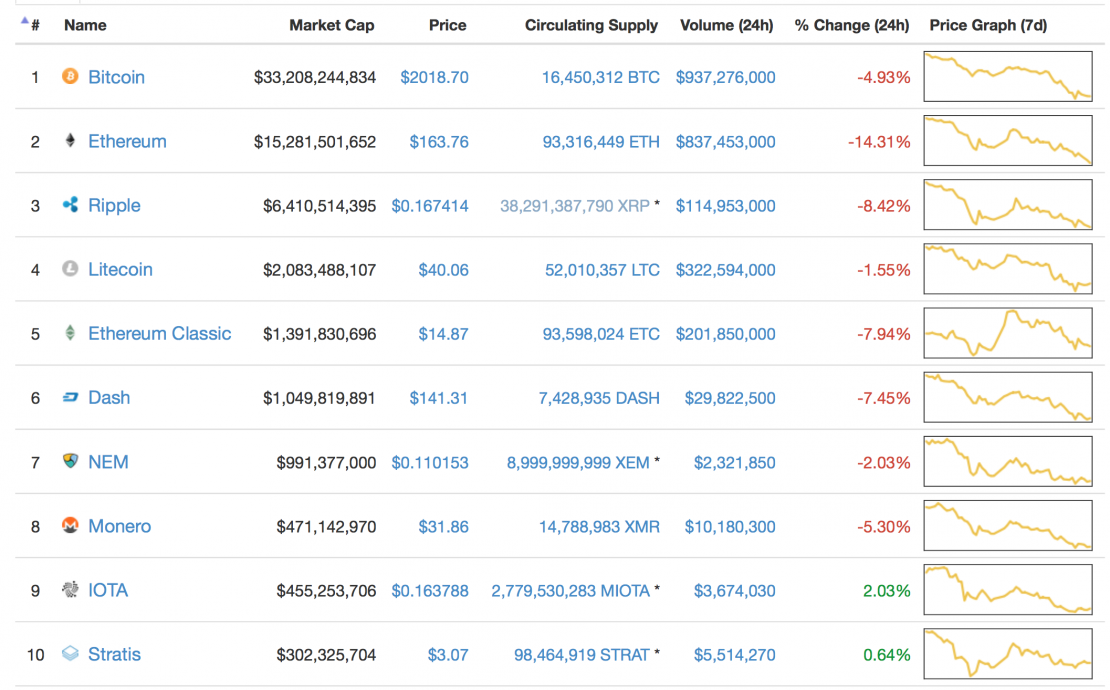Viewport: 1110px width, 690px height.
Task: Click the Ethereum diamond logo icon
Action: click(70, 141)
